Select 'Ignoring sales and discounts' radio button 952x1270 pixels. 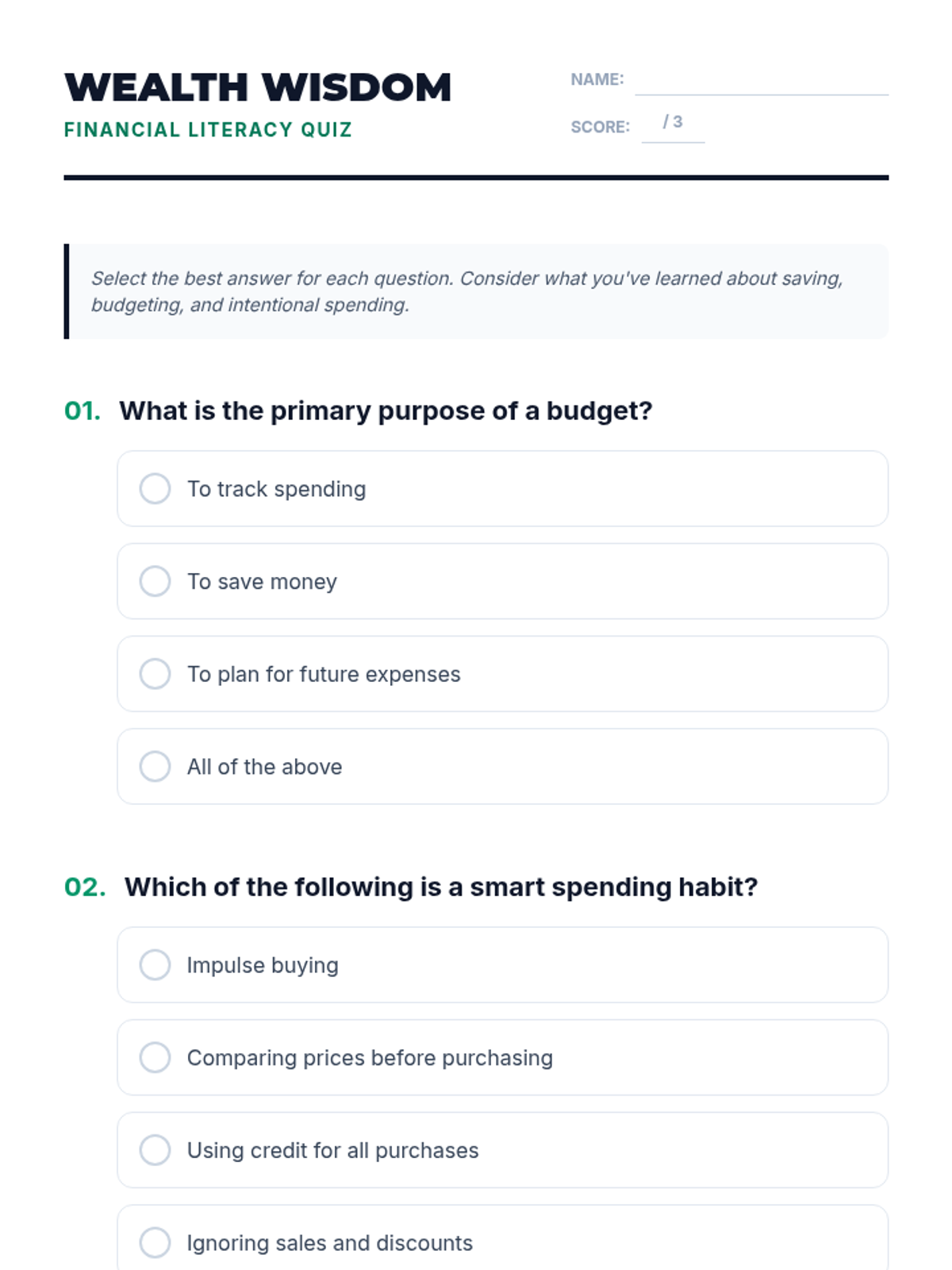[155, 1243]
